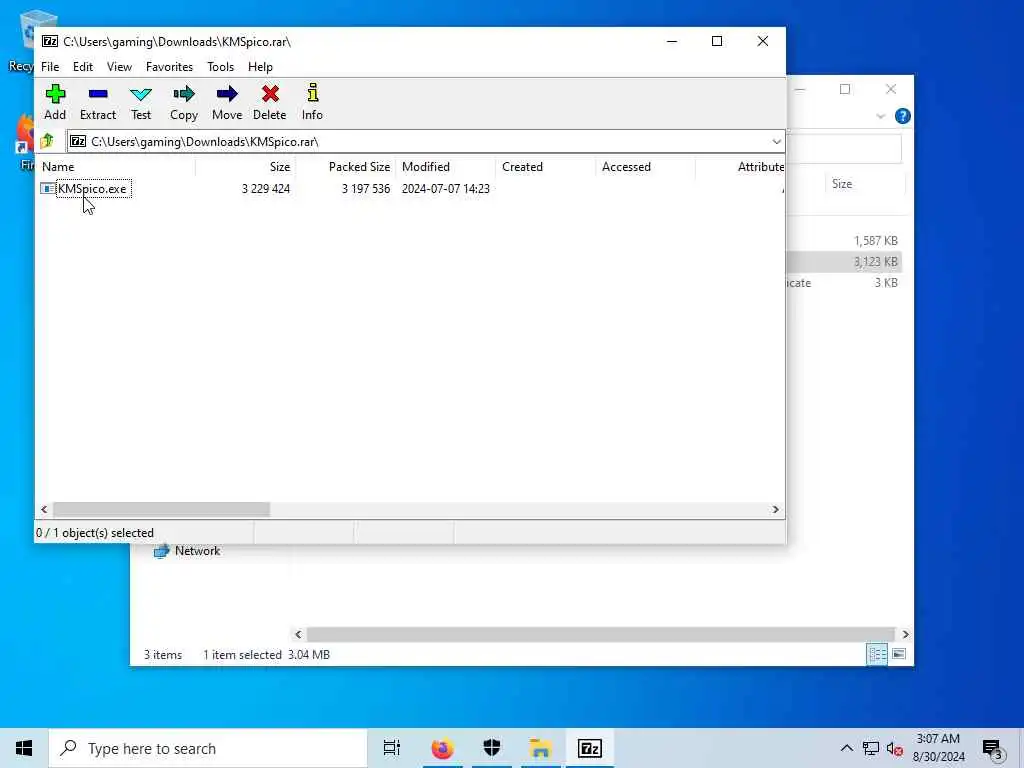Select the KMSpico.exe file name
This screenshot has width=1024, height=768.
coord(92,189)
